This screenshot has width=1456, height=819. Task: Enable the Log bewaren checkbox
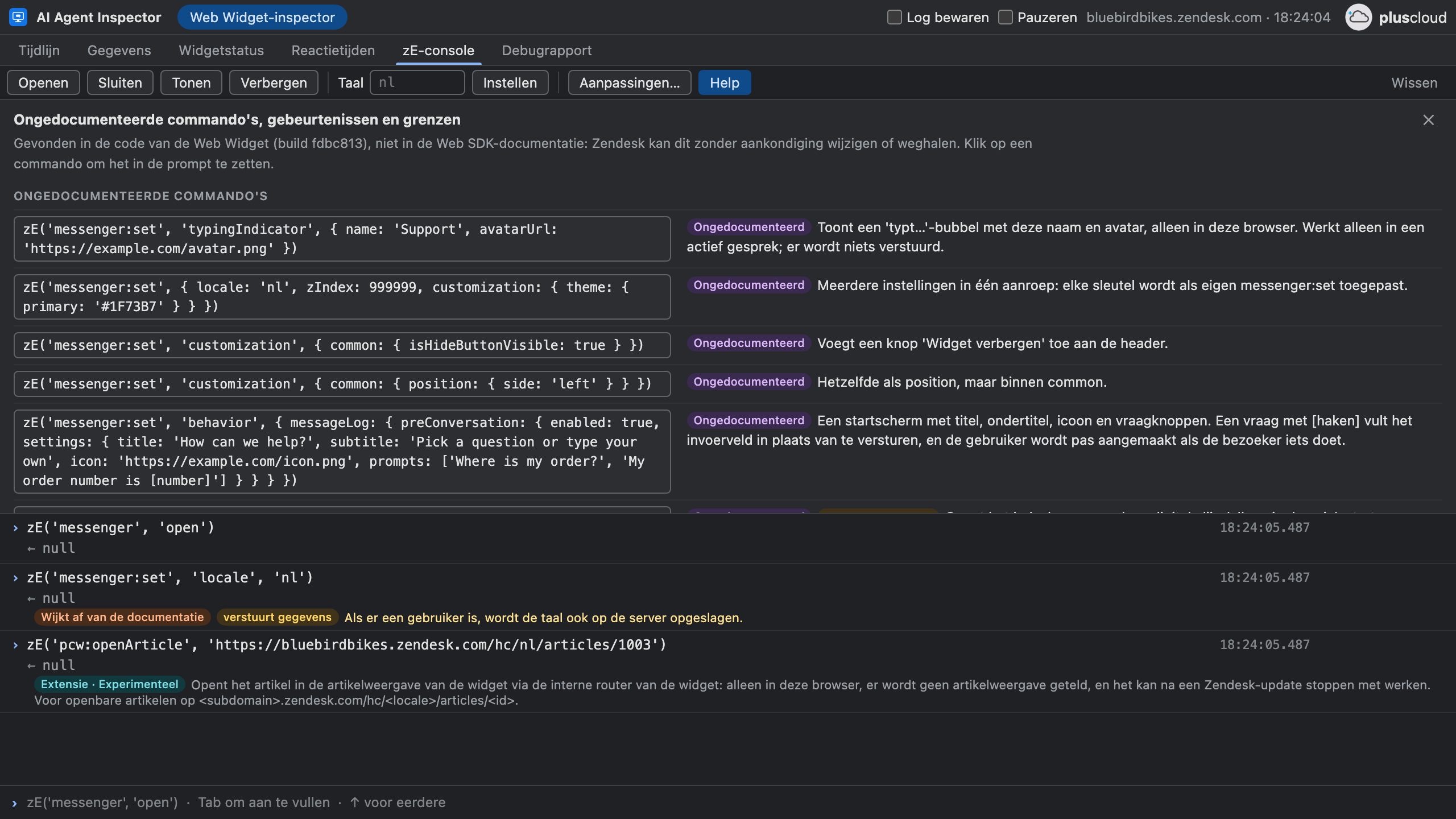pos(895,17)
